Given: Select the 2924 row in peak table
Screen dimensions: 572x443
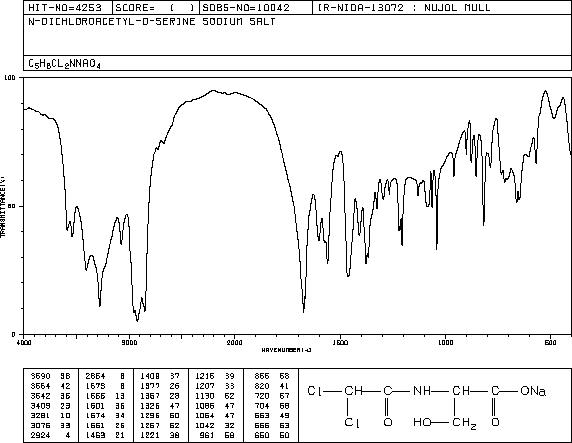Looking at the screenshot, I should 51,435.
